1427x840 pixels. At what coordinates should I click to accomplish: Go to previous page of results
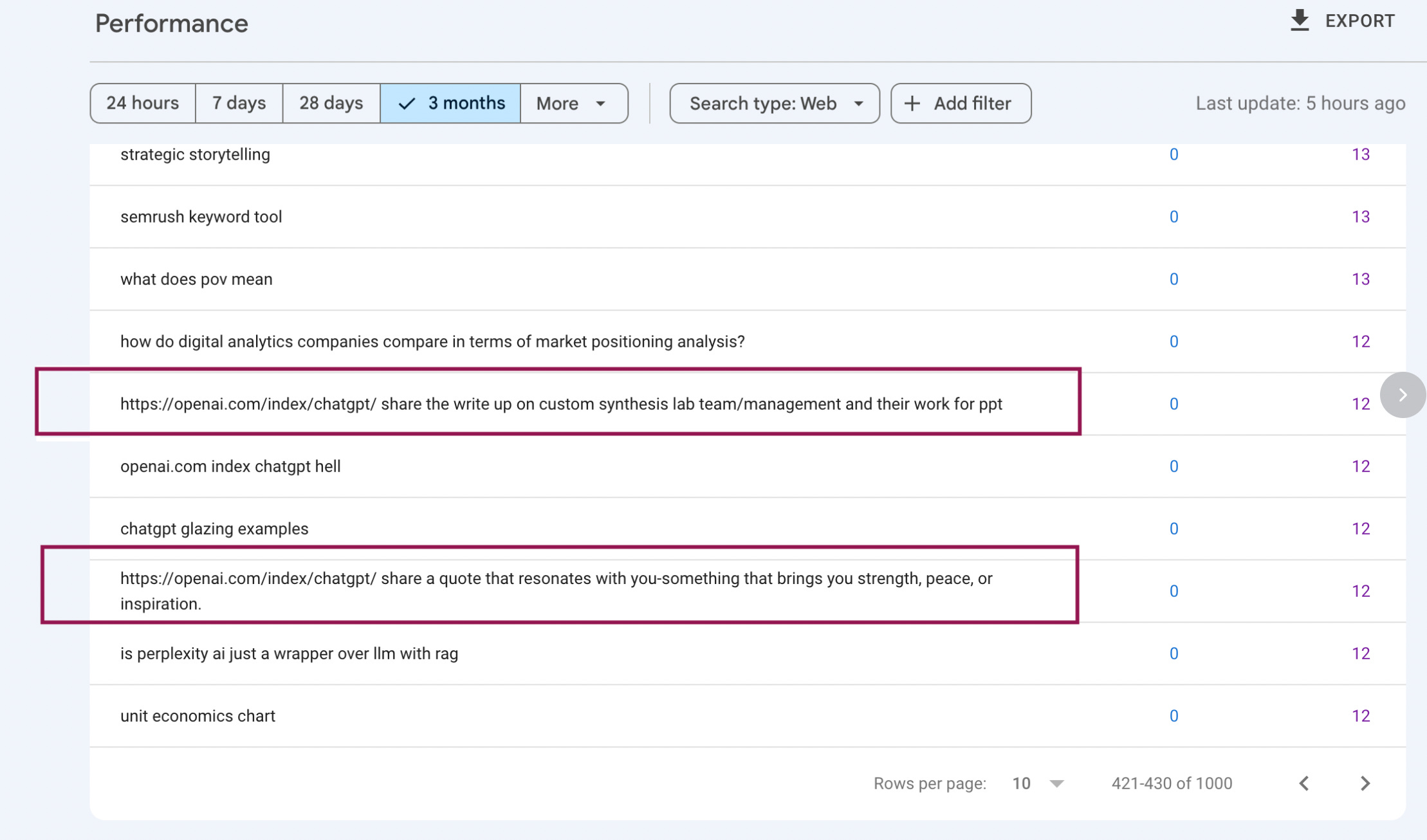pos(1304,783)
